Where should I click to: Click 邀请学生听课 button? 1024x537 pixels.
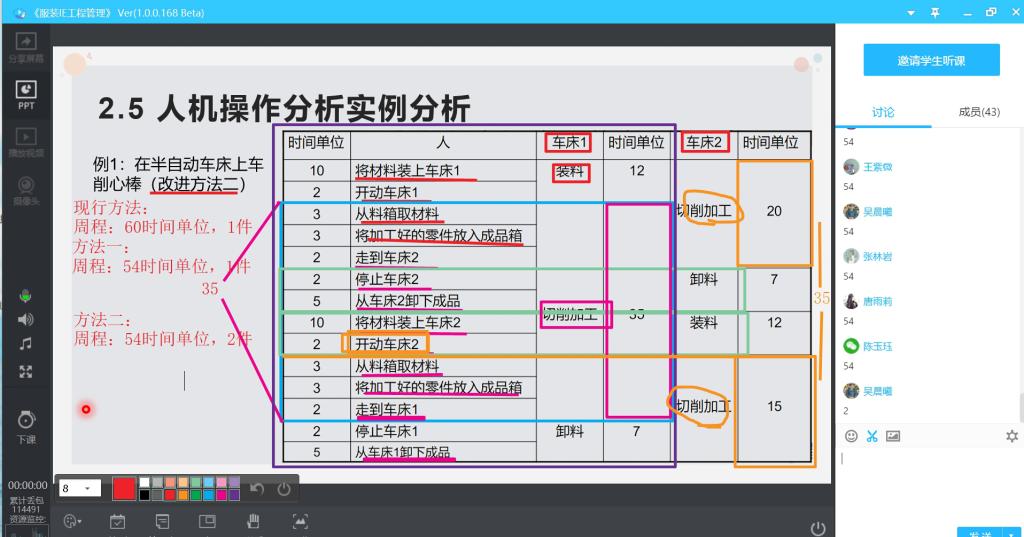coord(931,60)
